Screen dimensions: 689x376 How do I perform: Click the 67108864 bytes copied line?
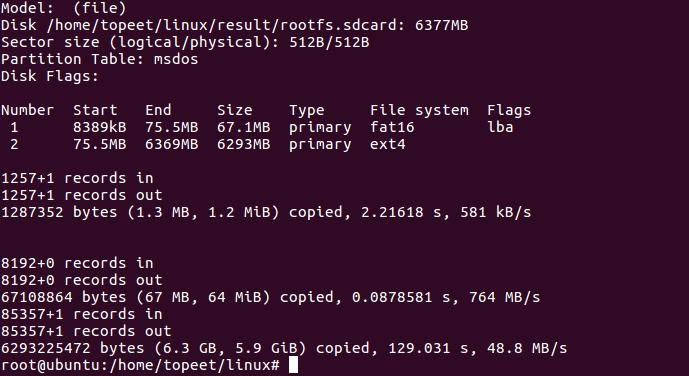pos(271,298)
